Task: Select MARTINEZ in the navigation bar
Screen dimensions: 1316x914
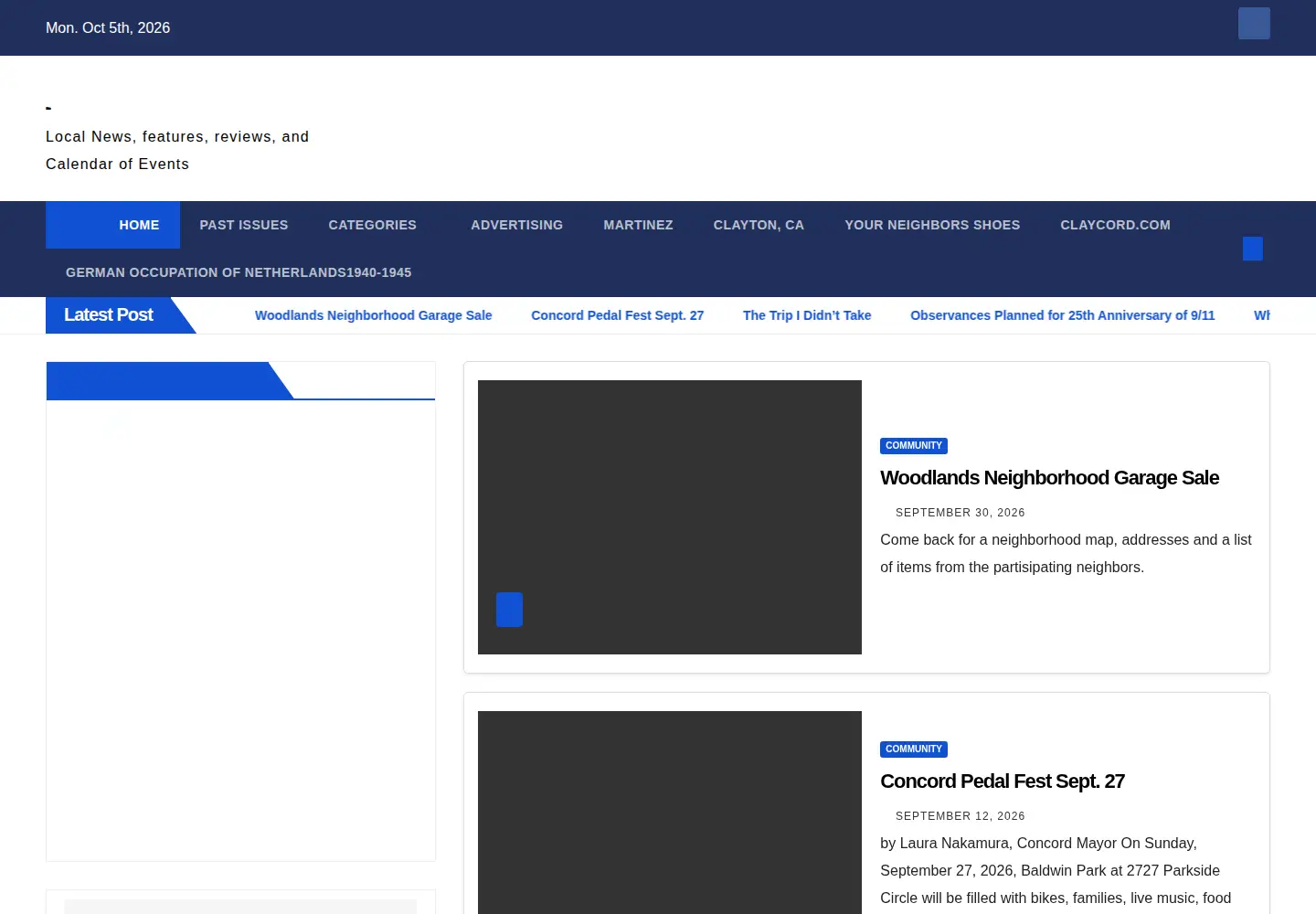Action: (x=638, y=225)
